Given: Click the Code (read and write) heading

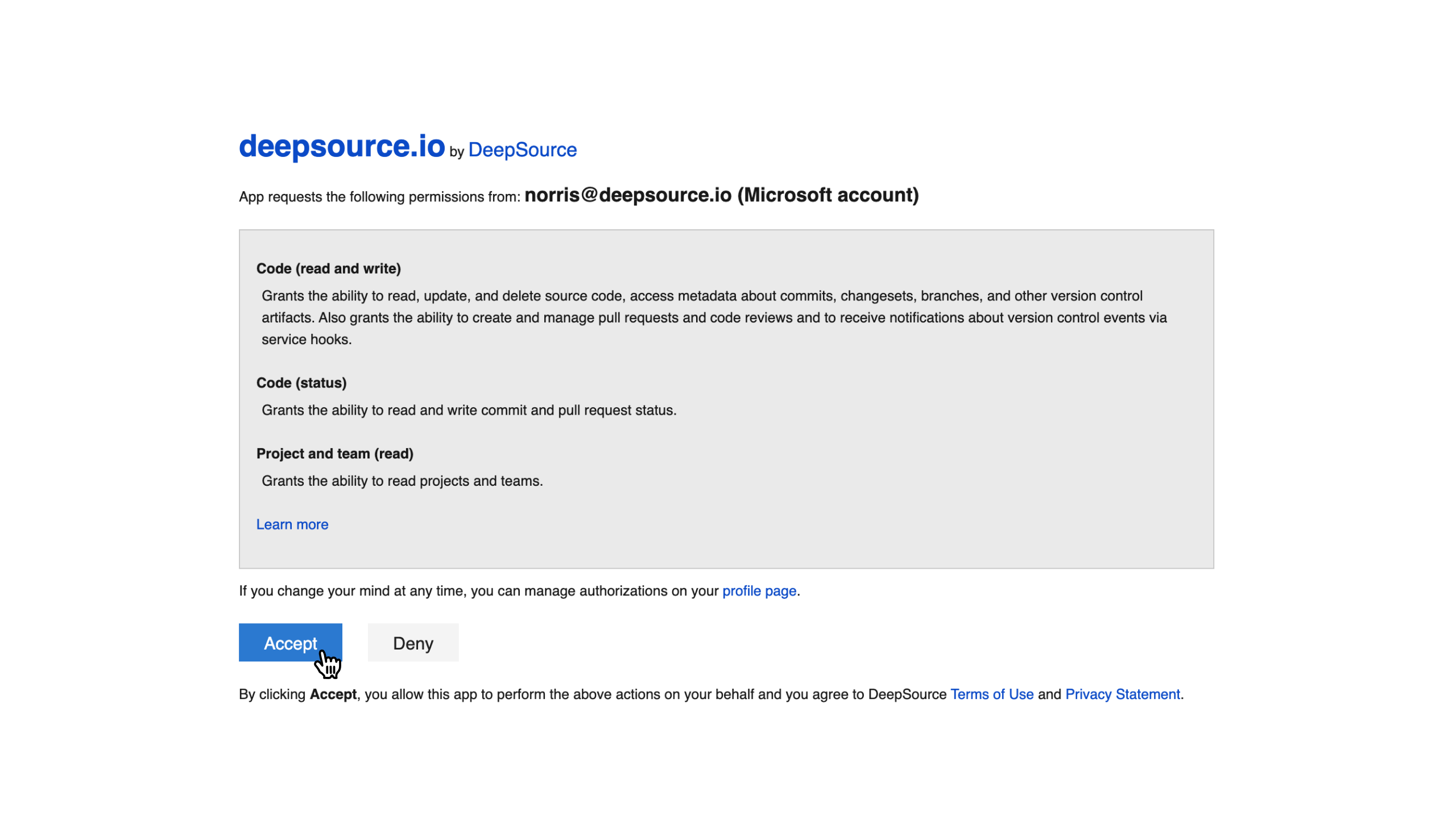Looking at the screenshot, I should tap(328, 268).
